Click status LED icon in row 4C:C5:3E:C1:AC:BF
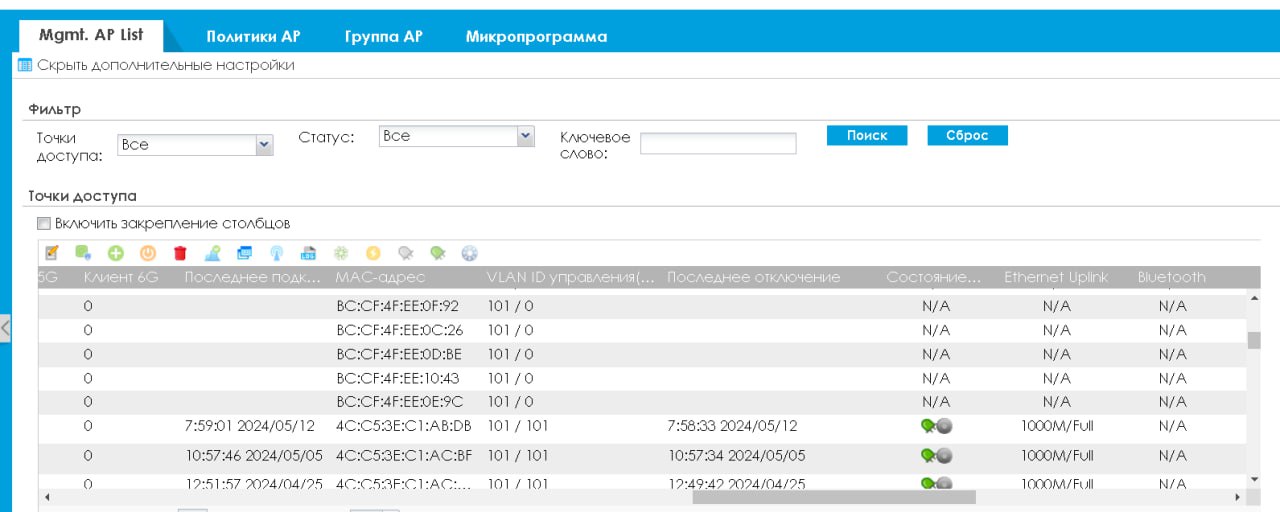The height and width of the screenshot is (512, 1280). tap(936, 456)
